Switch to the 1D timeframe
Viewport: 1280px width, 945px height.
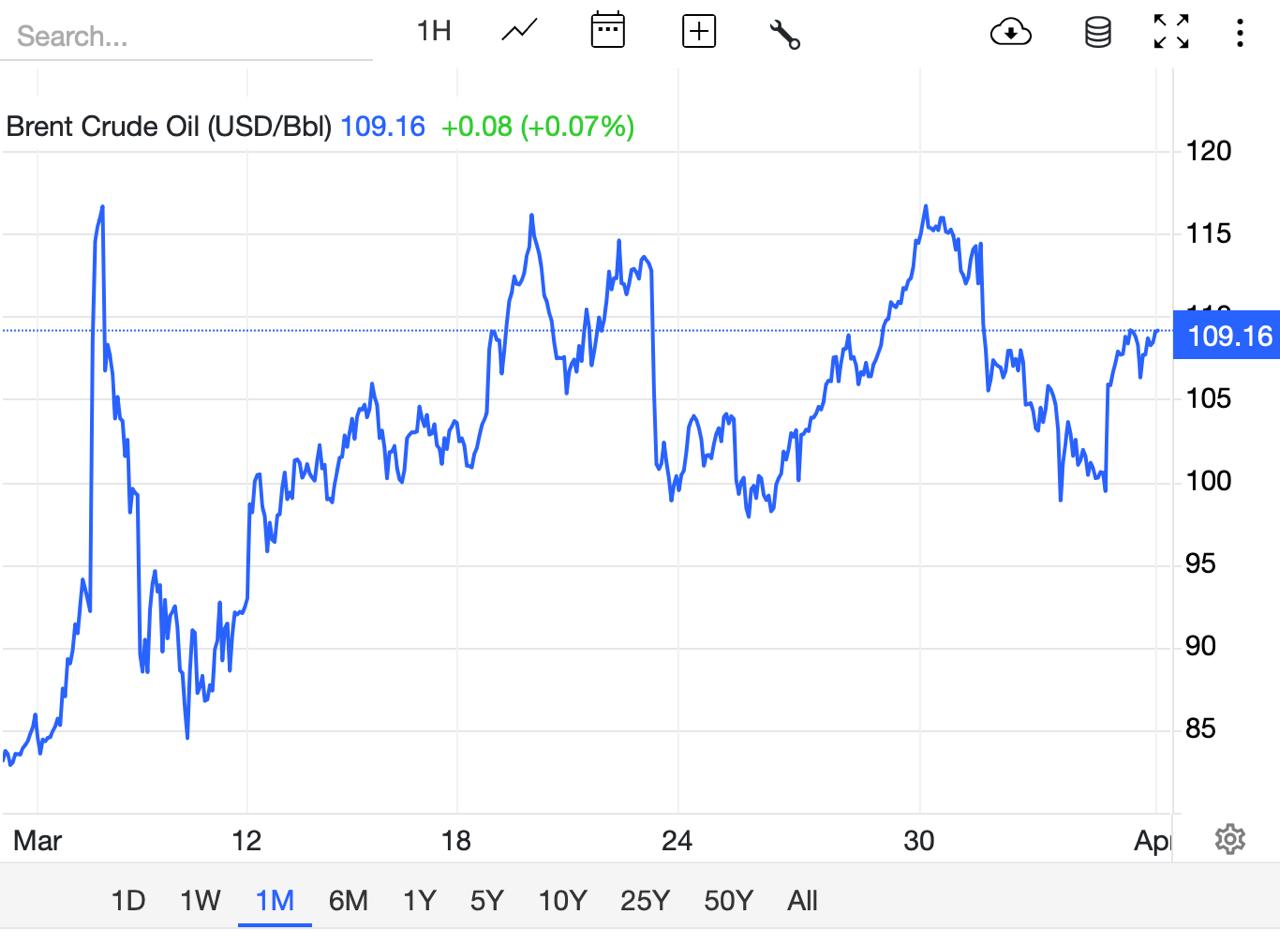click(x=128, y=900)
